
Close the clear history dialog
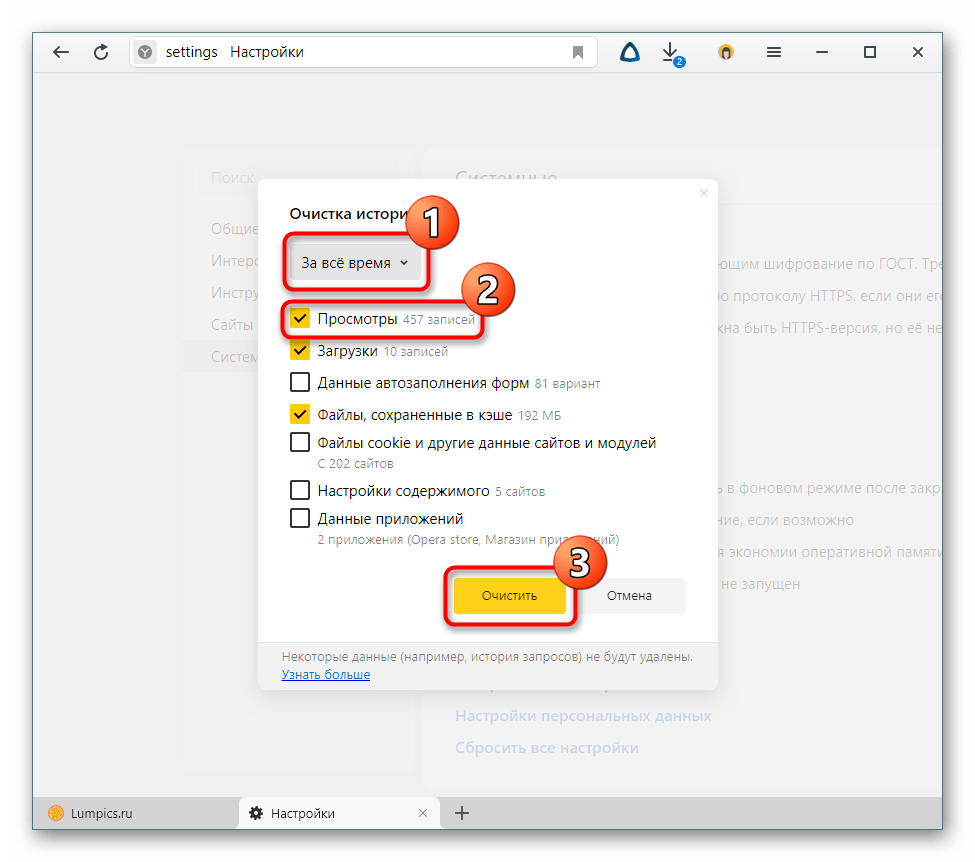click(703, 193)
